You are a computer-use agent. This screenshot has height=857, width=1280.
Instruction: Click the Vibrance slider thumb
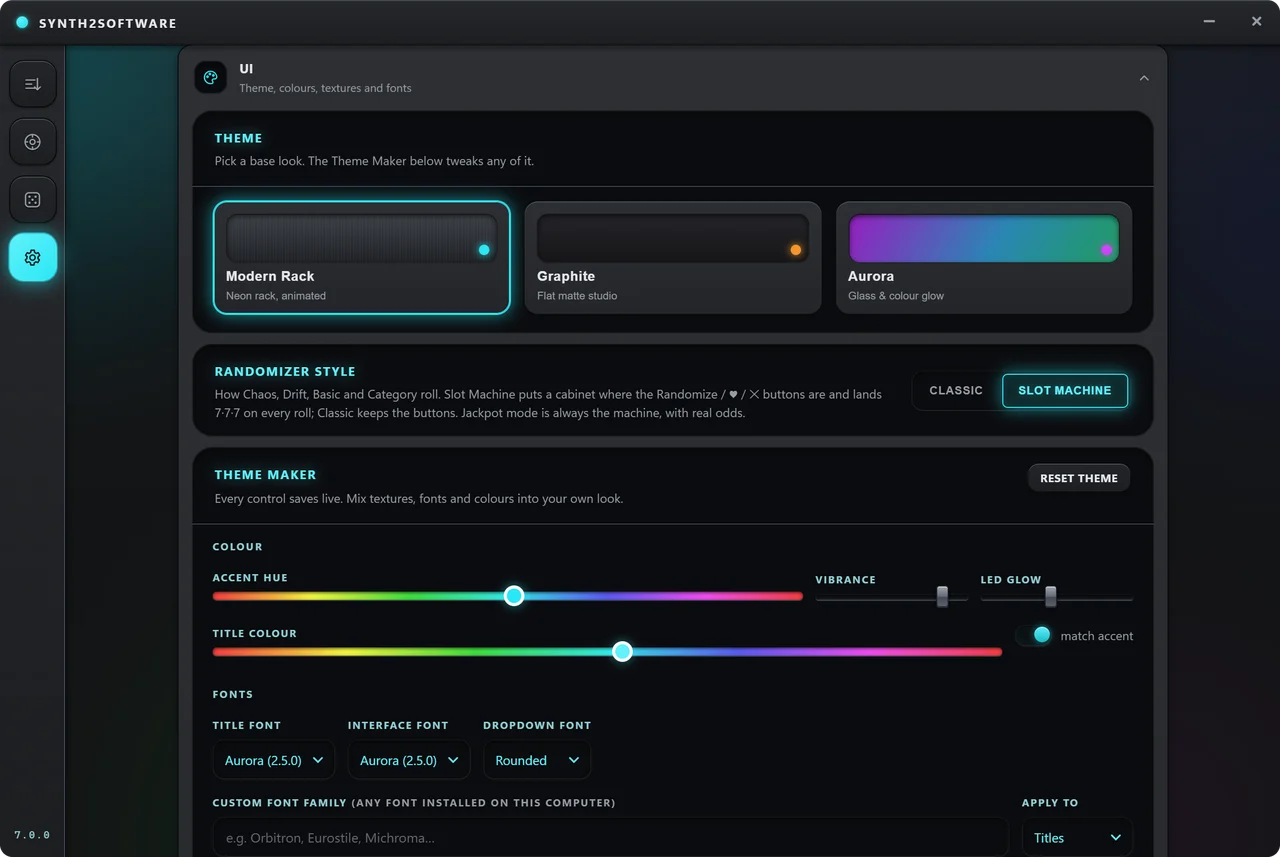pos(942,597)
